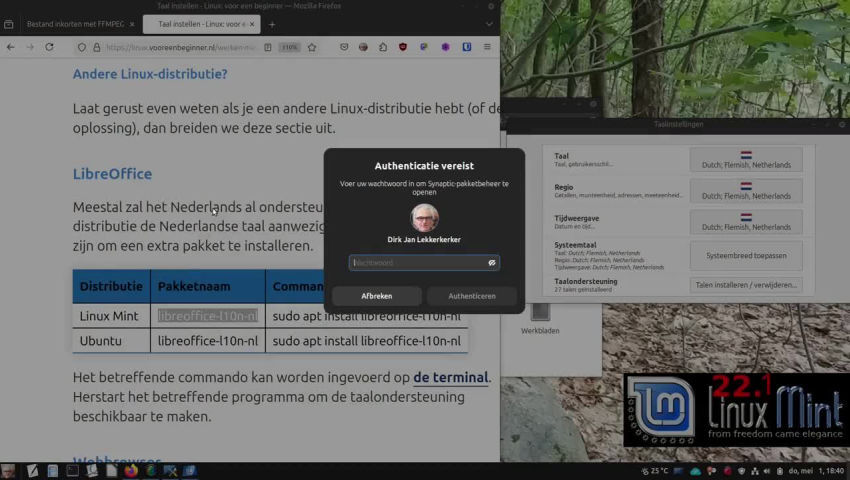This screenshot has width=850, height=480.
Task: Click the Firefox forward arrow
Action: [30, 47]
